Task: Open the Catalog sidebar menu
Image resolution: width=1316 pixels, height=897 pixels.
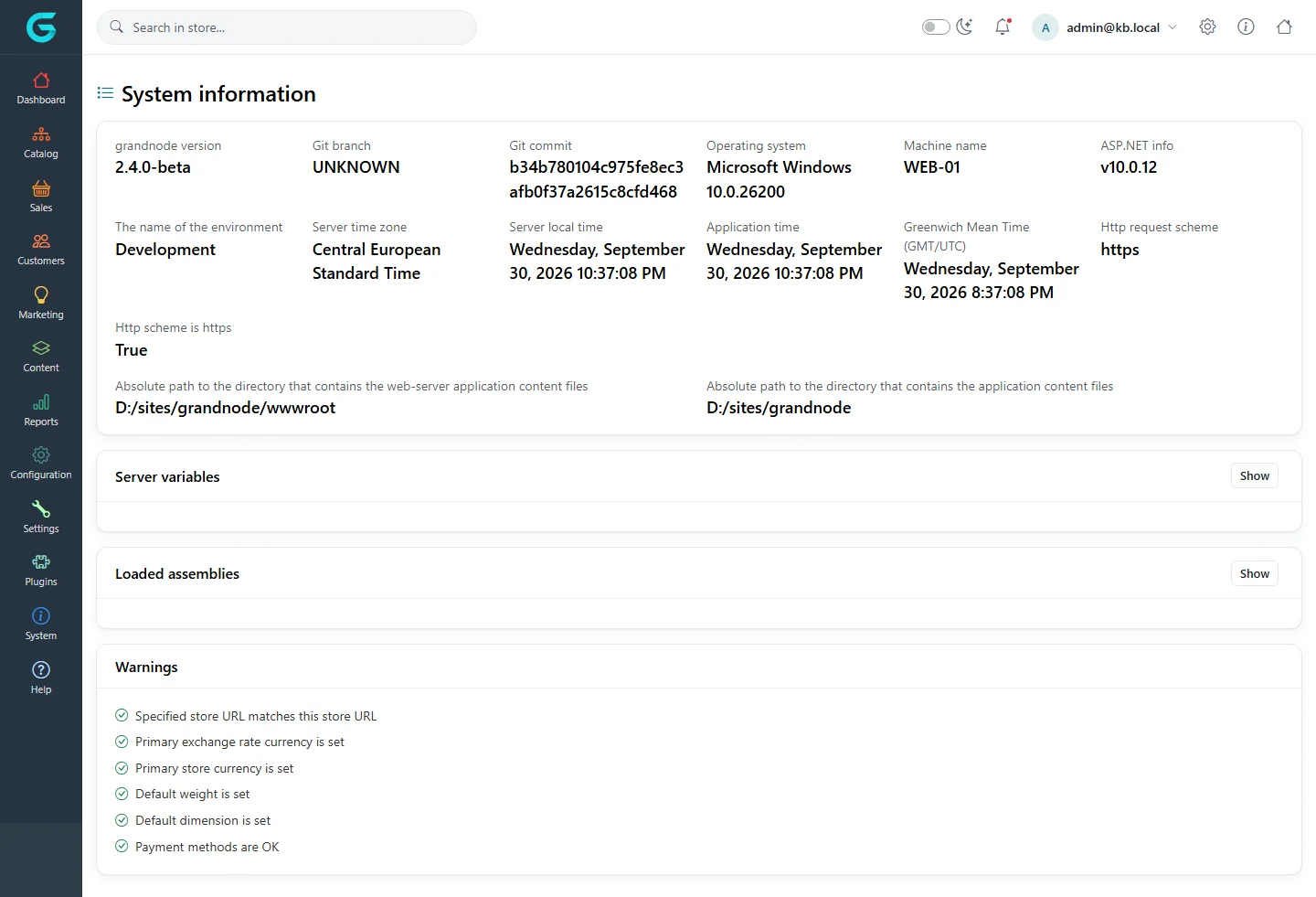Action: [x=41, y=143]
